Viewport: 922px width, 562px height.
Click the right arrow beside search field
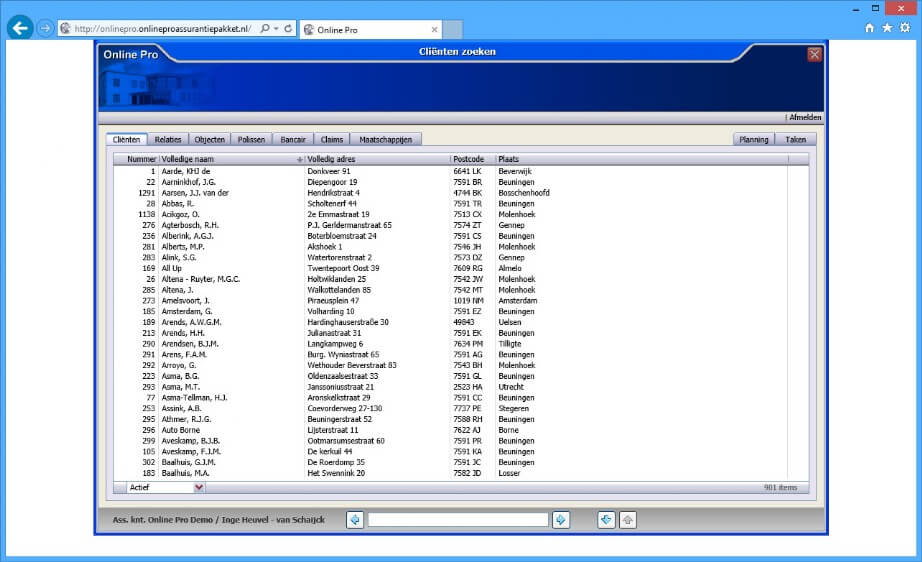pyautogui.click(x=560, y=520)
